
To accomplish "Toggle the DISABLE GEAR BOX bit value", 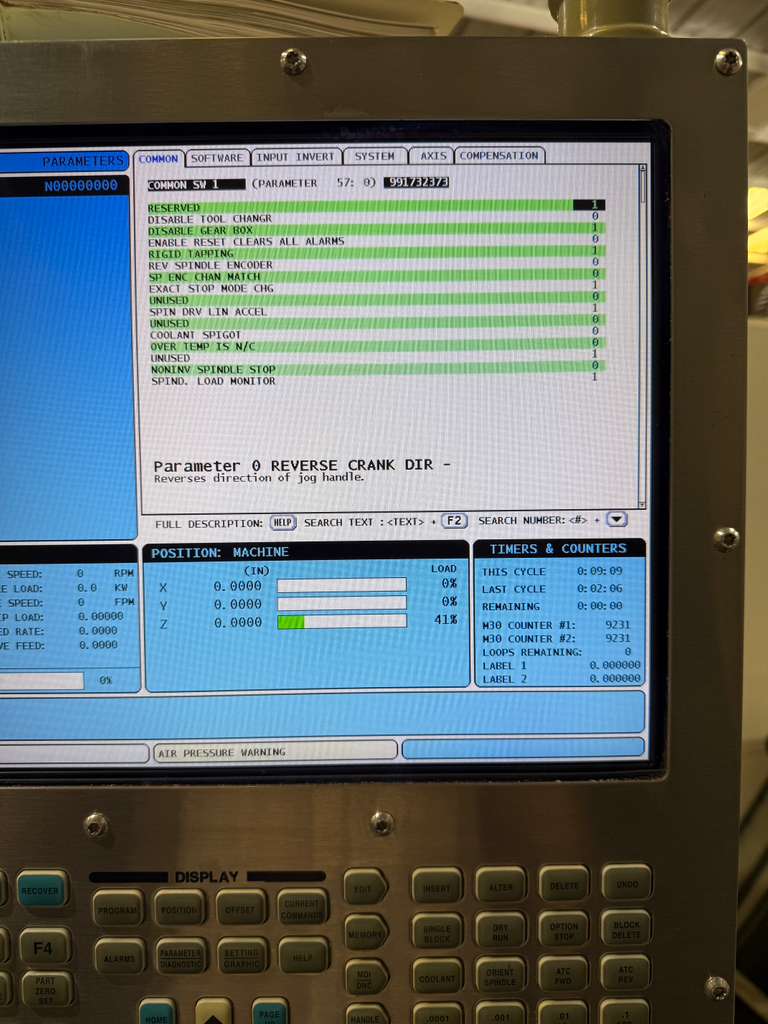I will 594,230.
